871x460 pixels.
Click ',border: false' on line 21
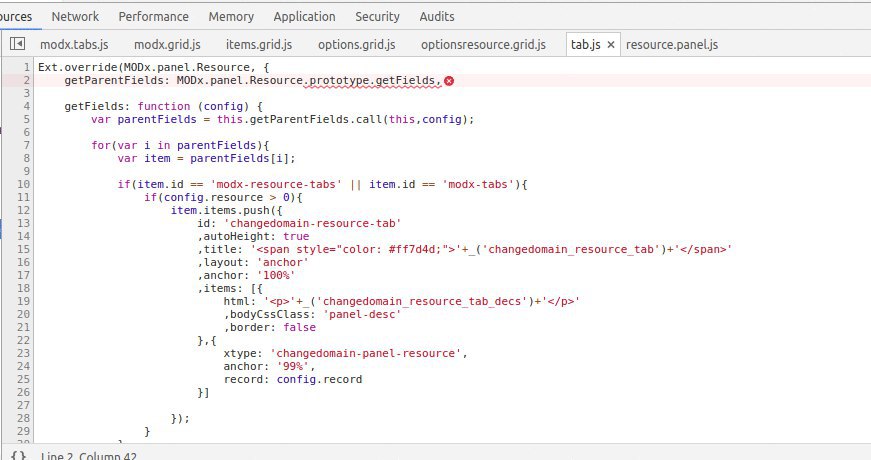point(269,327)
